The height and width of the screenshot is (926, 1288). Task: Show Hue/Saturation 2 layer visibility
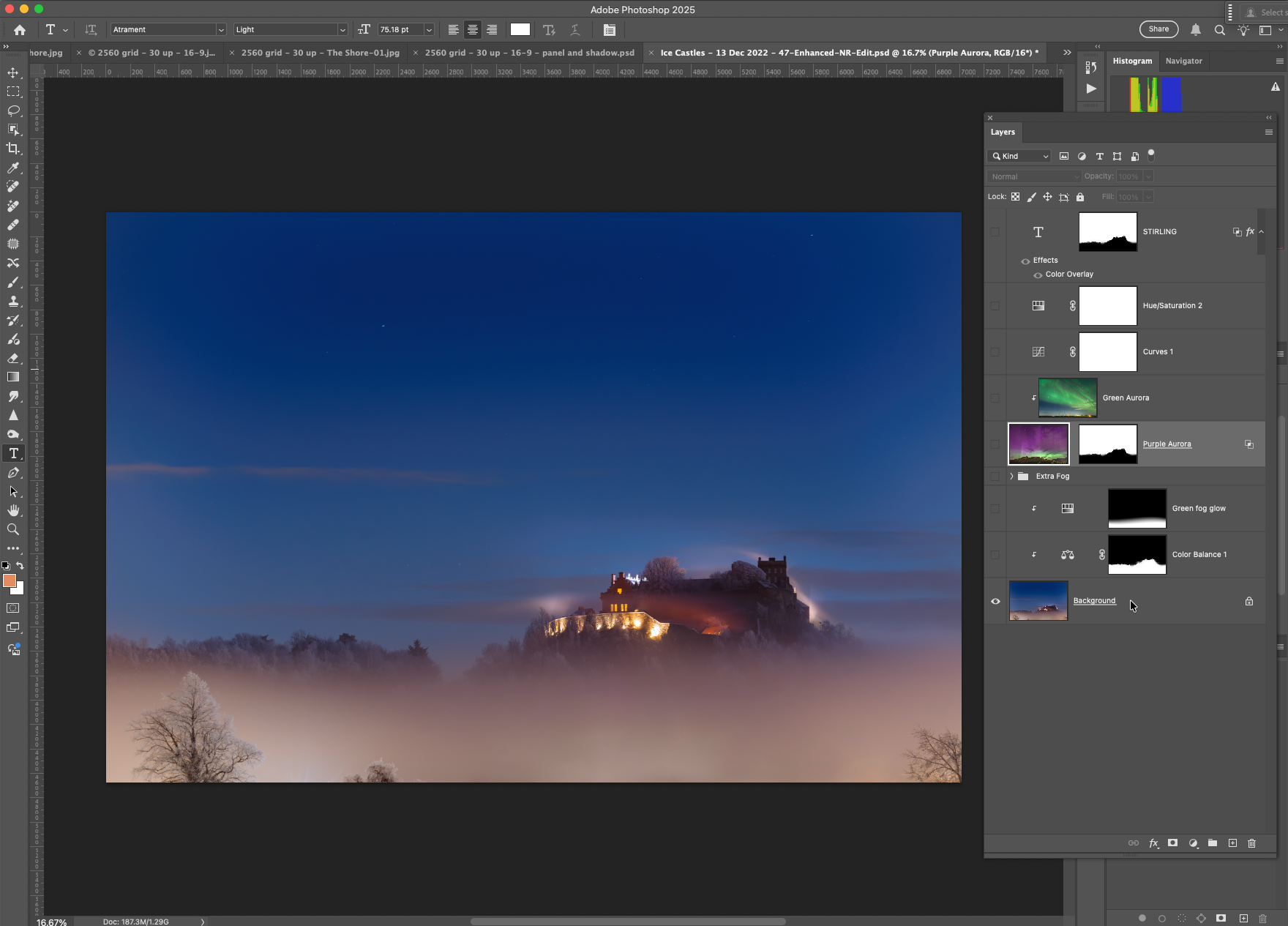pos(995,306)
